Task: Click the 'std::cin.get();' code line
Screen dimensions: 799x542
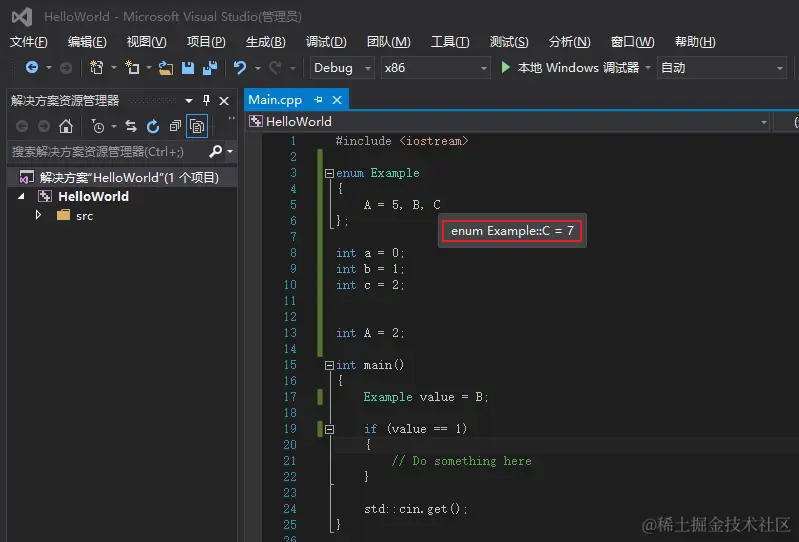Action: coord(416,509)
